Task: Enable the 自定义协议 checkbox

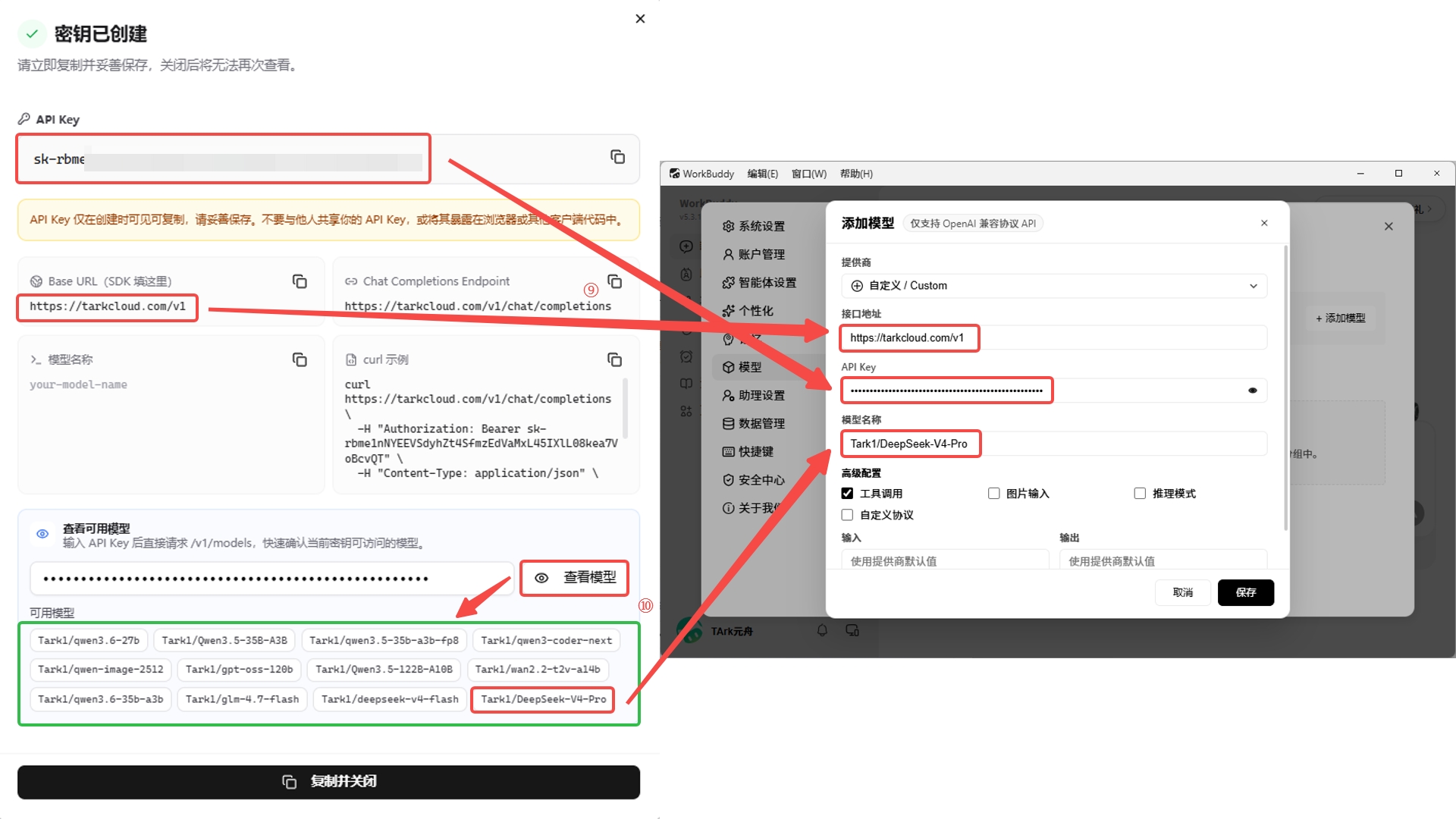Action: (847, 515)
